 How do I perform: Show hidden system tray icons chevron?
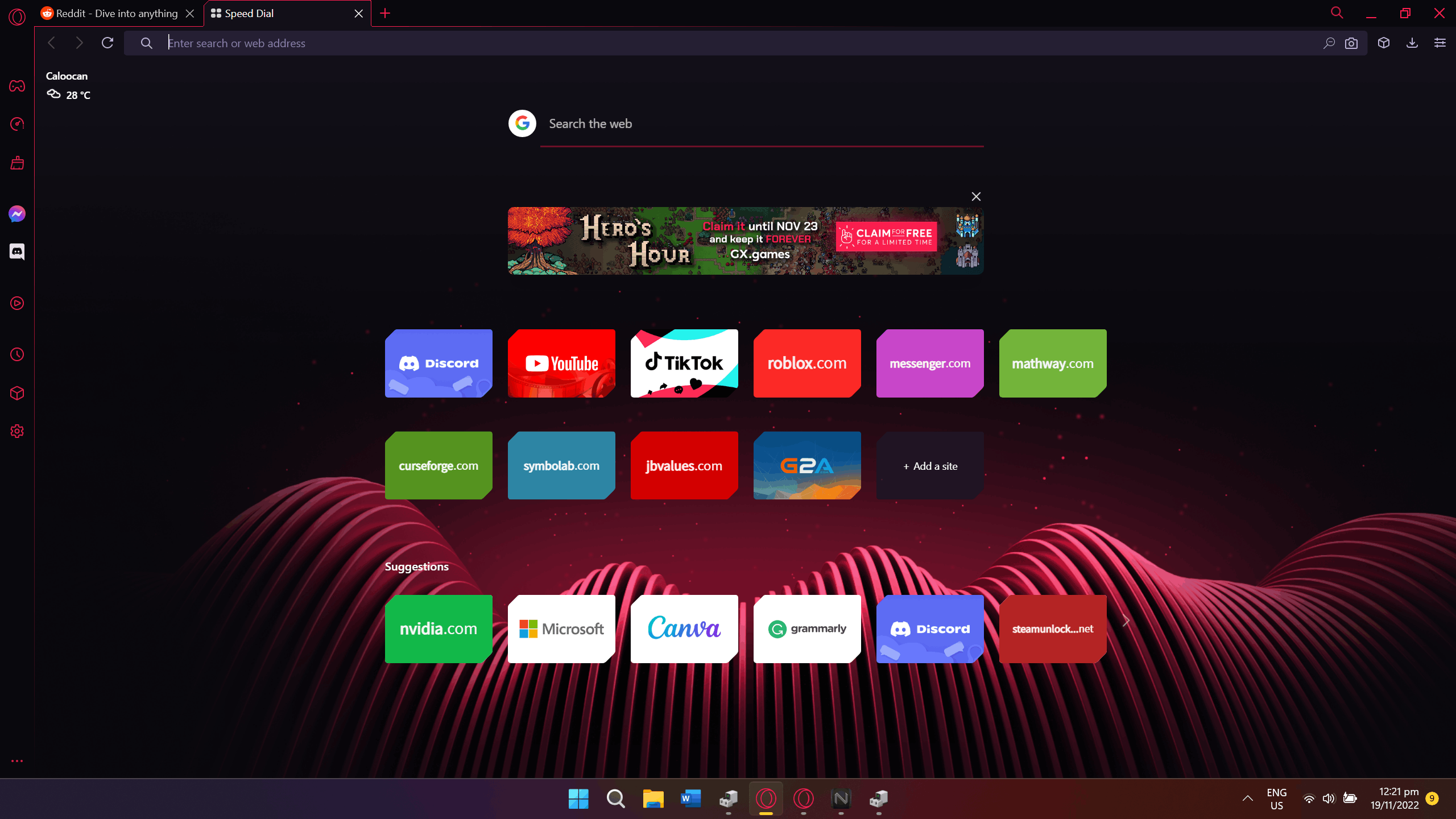tap(1248, 799)
